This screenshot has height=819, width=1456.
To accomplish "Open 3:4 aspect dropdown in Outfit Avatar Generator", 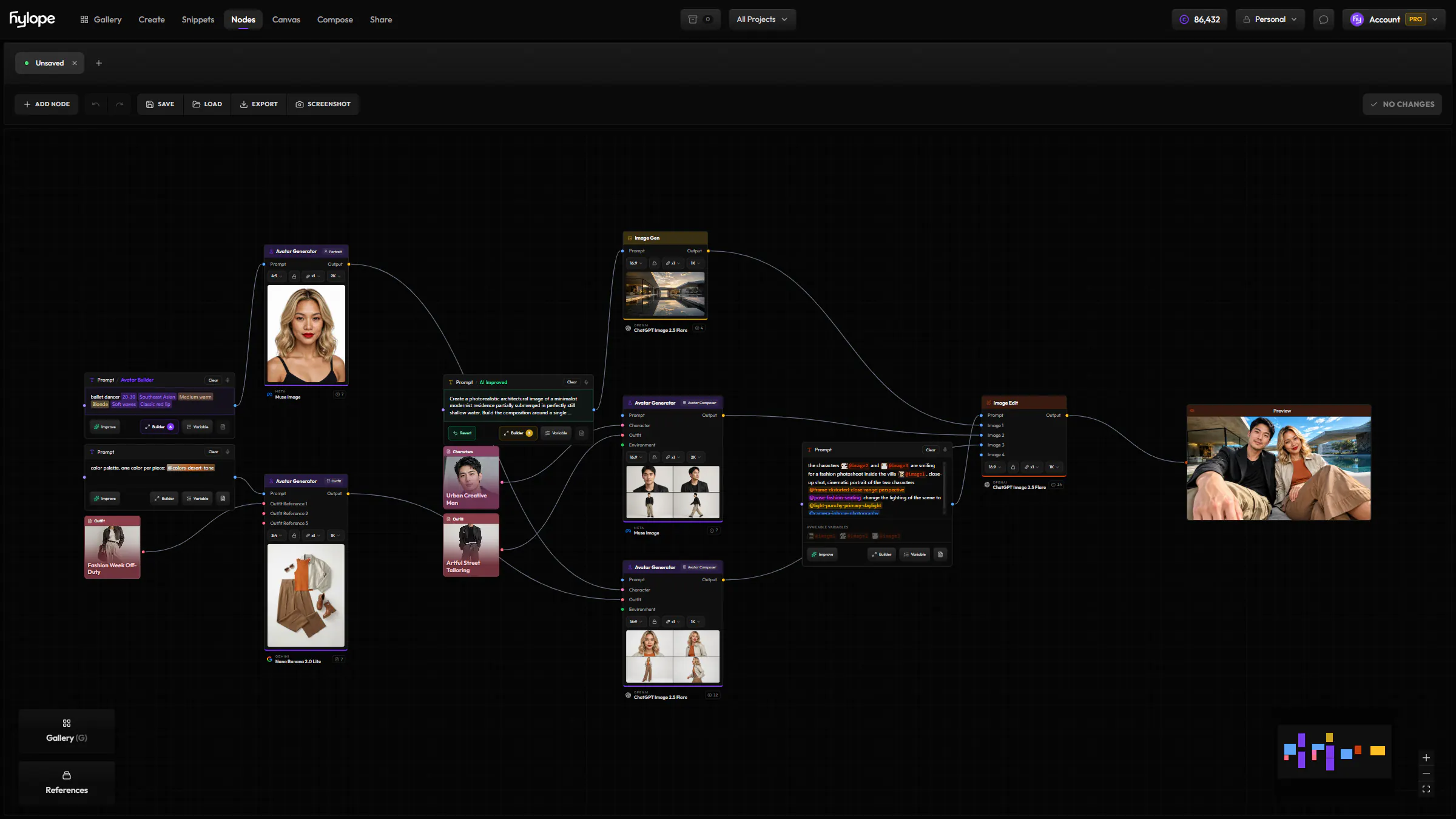I will click(x=276, y=536).
